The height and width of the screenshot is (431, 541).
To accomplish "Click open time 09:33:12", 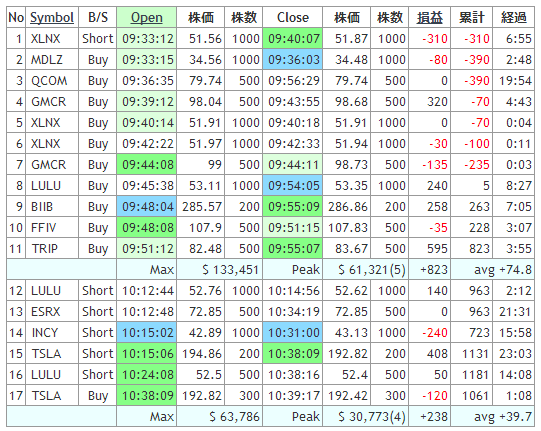I will (147, 39).
